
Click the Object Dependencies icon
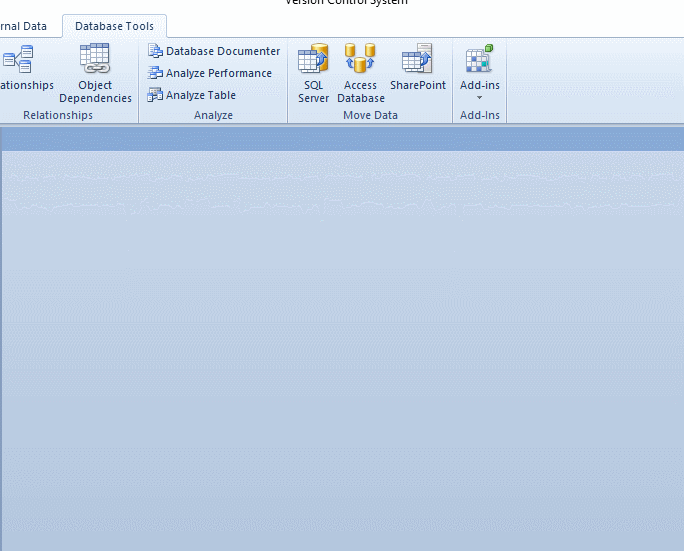[x=95, y=58]
